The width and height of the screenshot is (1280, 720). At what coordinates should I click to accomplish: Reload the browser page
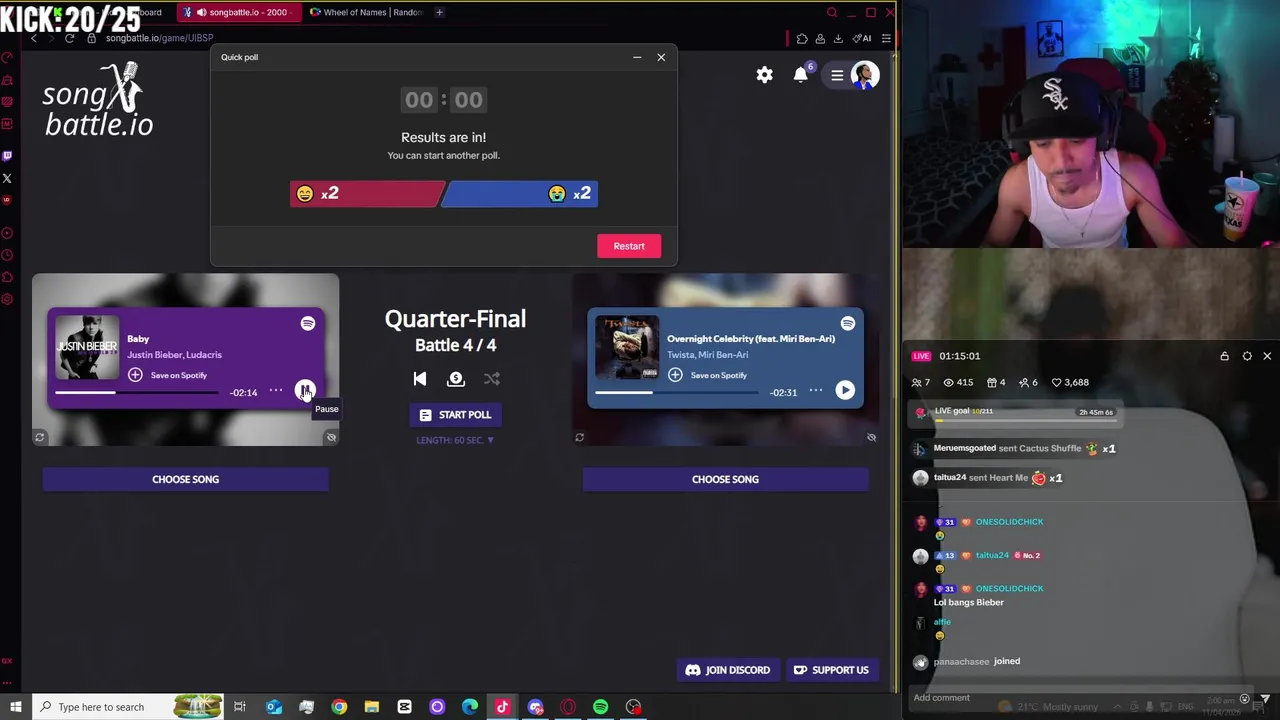(x=69, y=38)
